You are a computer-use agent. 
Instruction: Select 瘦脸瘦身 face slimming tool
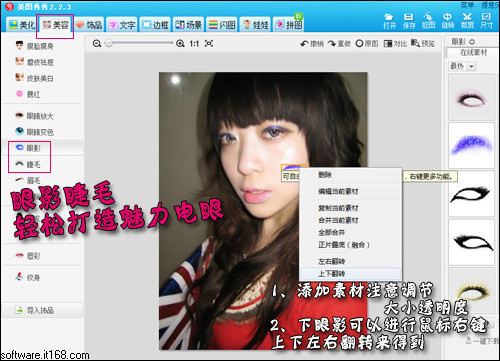(x=34, y=46)
